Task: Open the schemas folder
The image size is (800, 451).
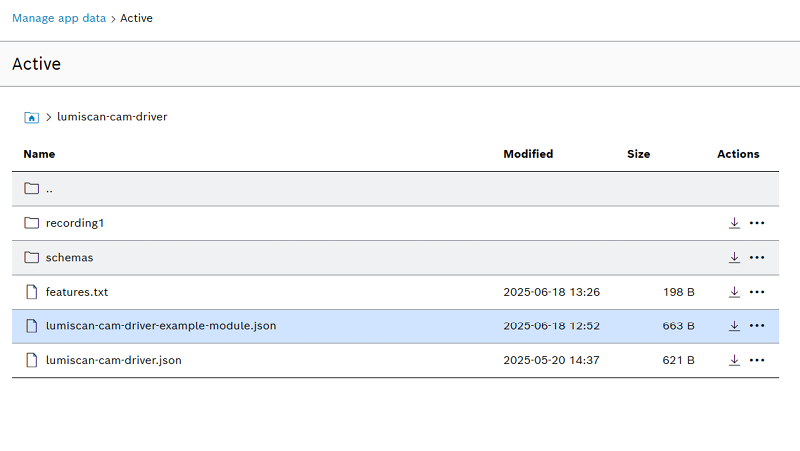Action: tap(69, 258)
